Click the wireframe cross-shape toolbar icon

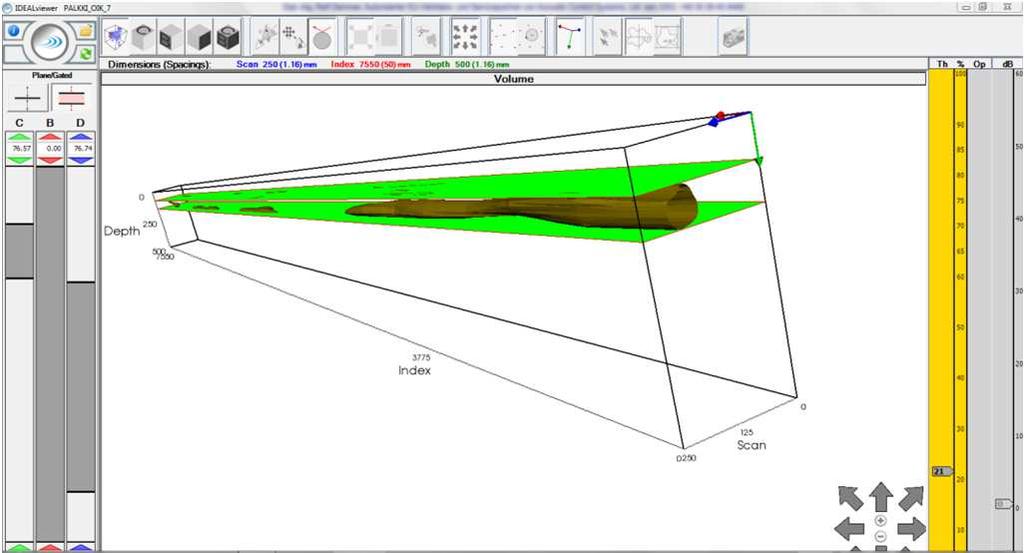pos(639,37)
